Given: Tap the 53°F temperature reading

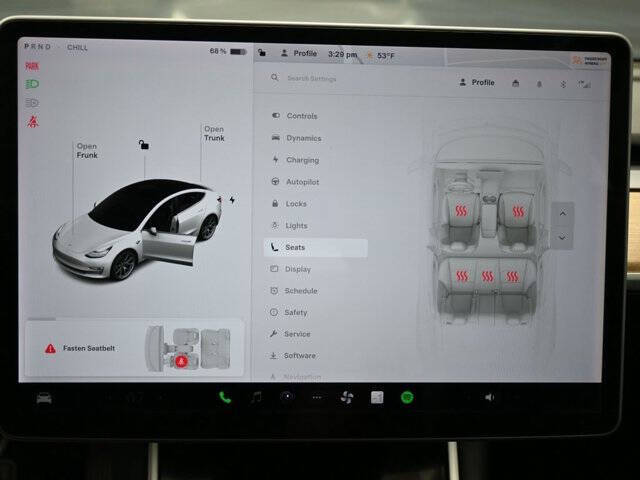Looking at the screenshot, I should pyautogui.click(x=386, y=56).
